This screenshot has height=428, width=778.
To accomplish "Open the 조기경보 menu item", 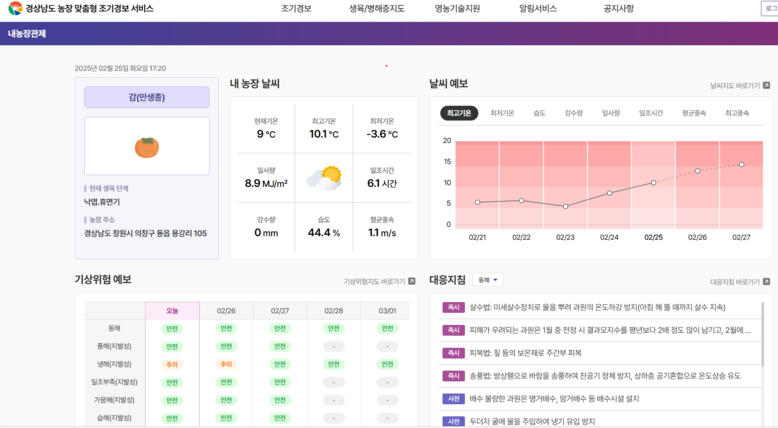I will (x=296, y=9).
